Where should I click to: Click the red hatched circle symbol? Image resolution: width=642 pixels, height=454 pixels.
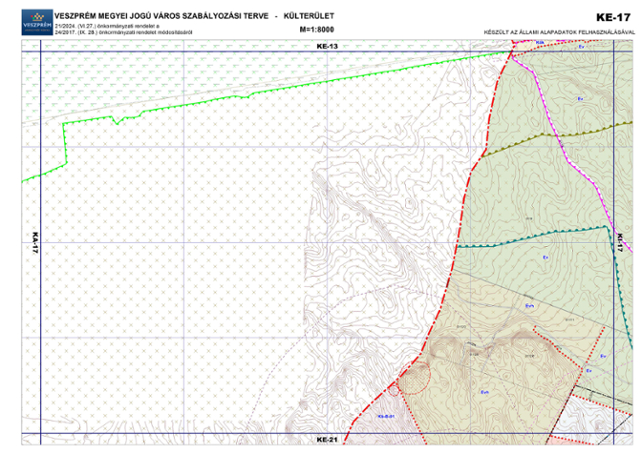(412, 377)
